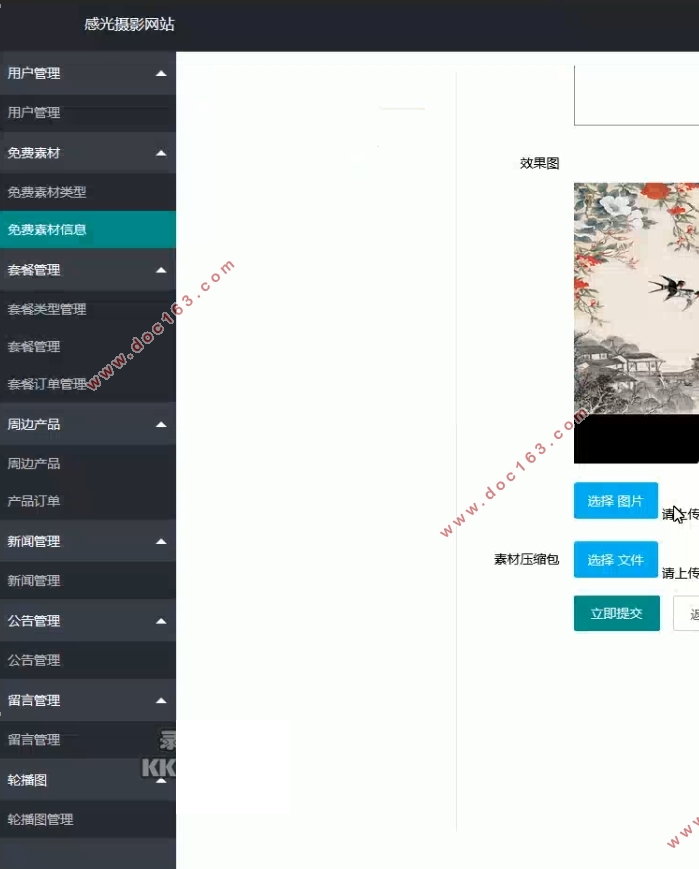The width and height of the screenshot is (699, 869).
Task: Open 轮播图管理 menu item
Action: tap(88, 819)
